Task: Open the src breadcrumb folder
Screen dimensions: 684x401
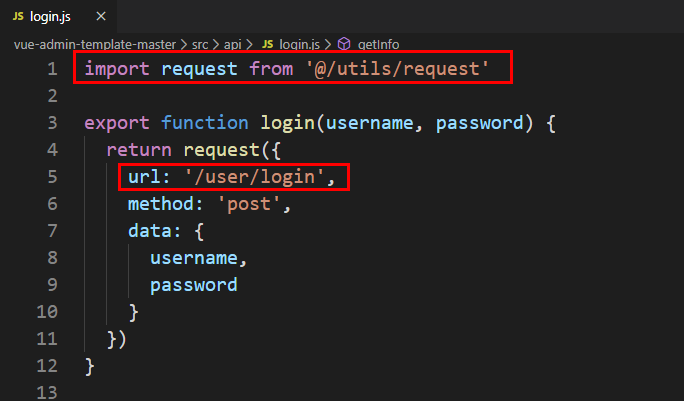Action: tap(200, 45)
